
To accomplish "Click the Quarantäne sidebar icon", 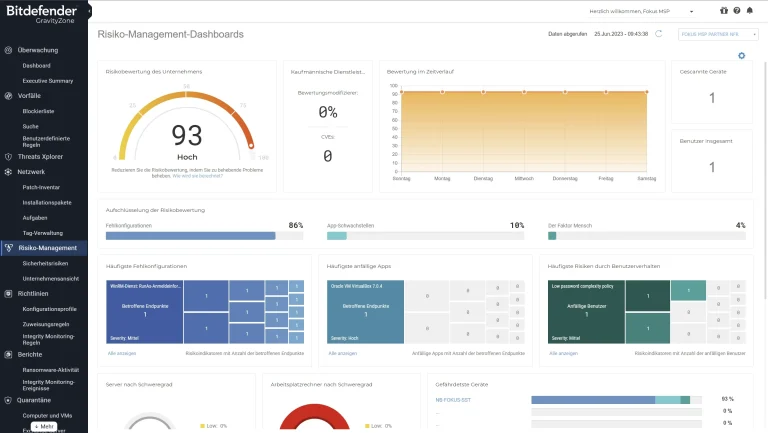I will pos(8,400).
